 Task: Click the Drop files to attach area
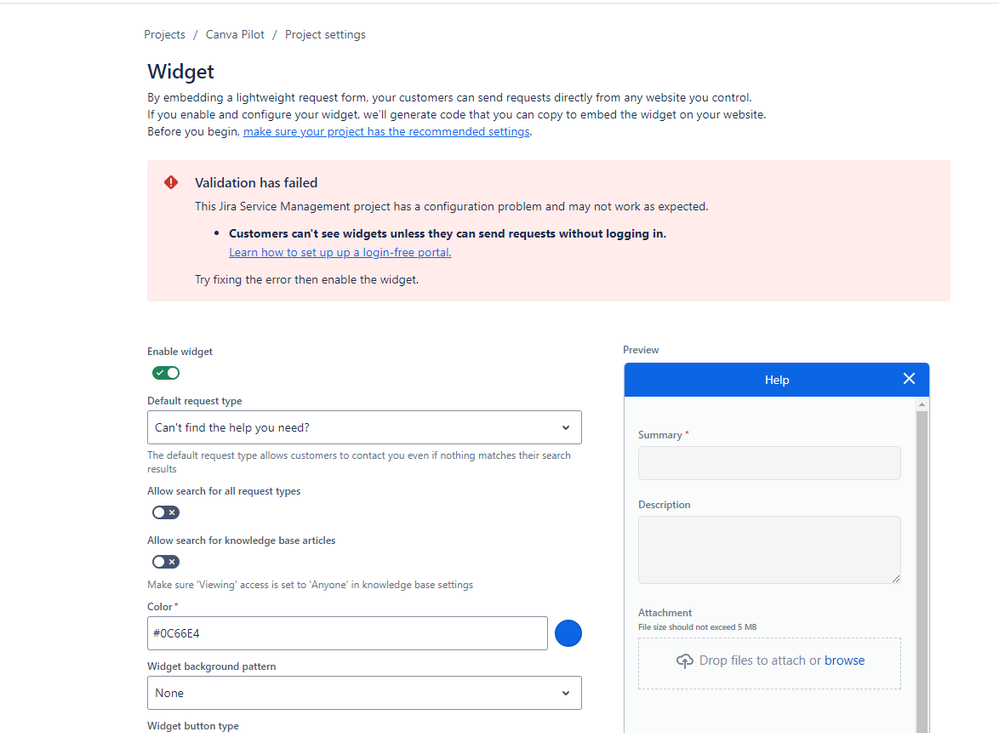(769, 663)
